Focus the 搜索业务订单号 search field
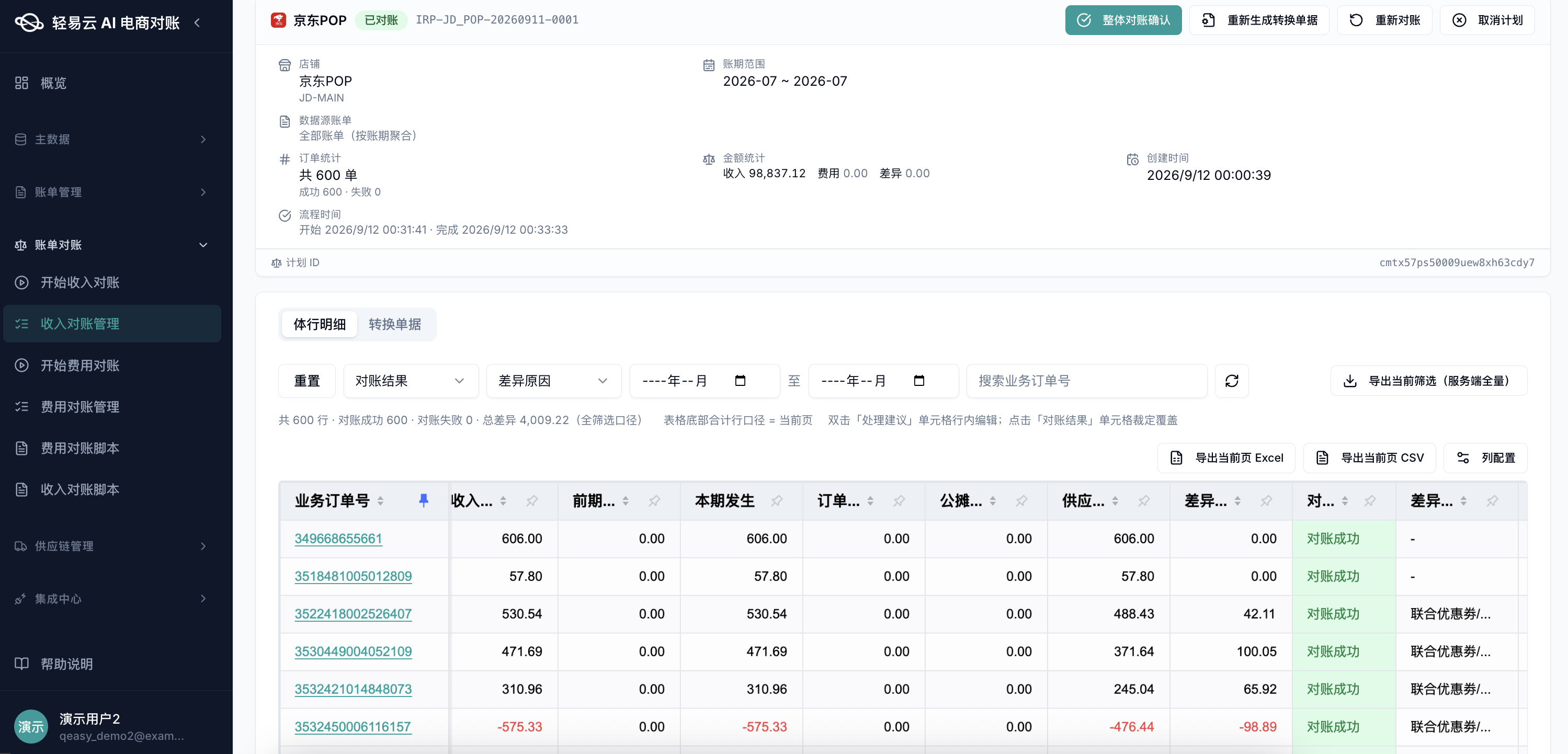1568x754 pixels. 1086,381
